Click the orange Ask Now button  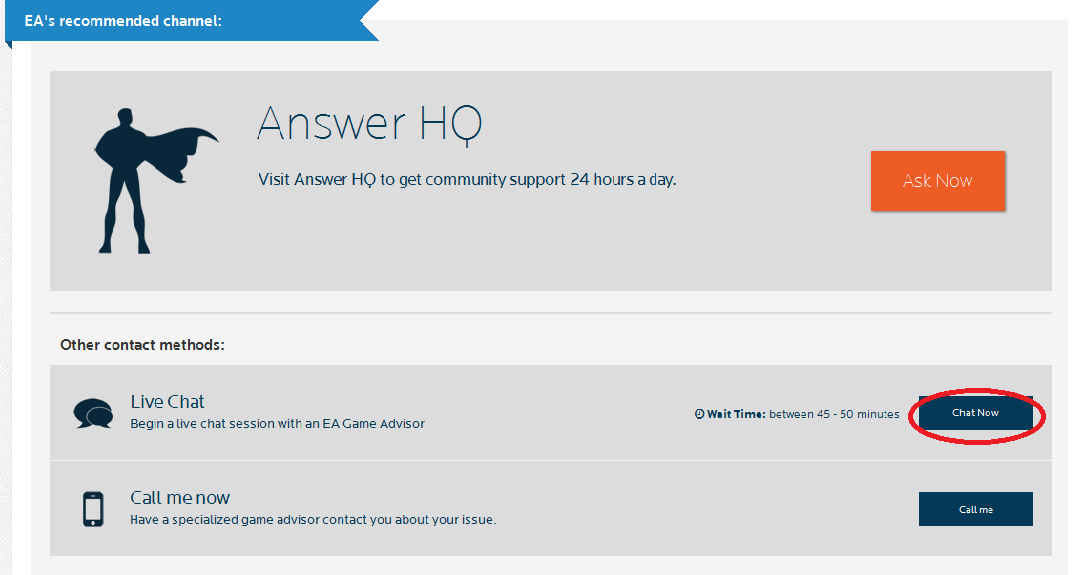pyautogui.click(x=937, y=181)
